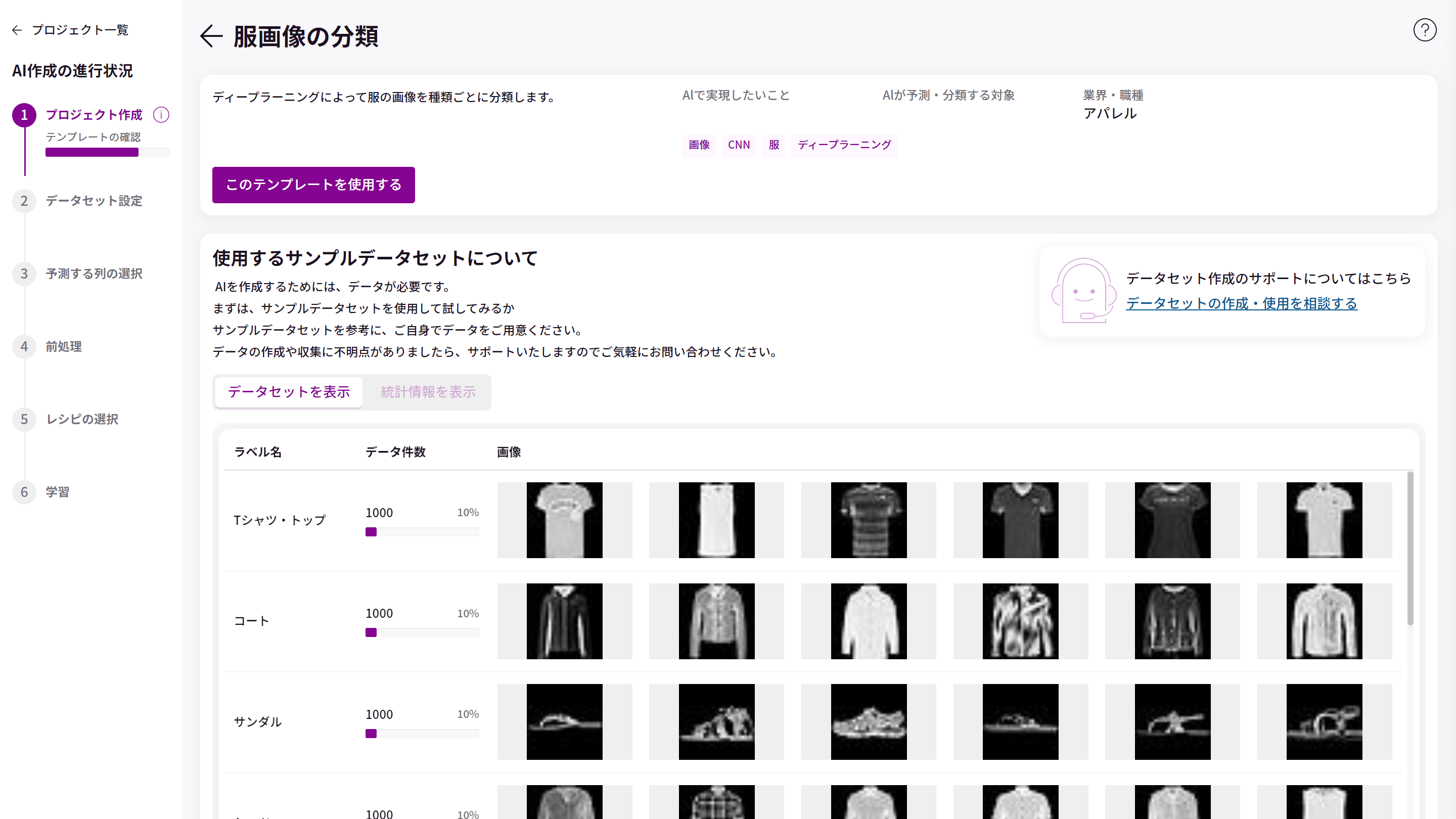Click the ディープラーニング tag

[843, 145]
